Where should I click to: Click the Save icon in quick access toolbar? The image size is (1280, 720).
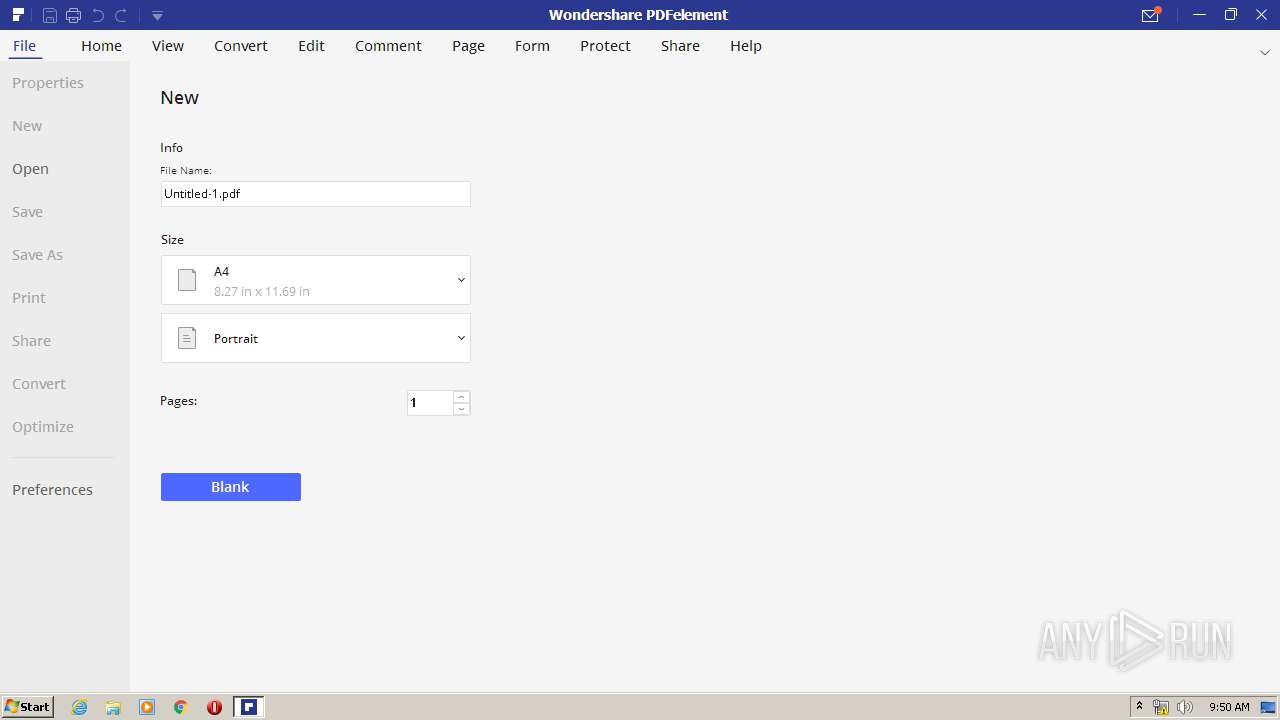pyautogui.click(x=49, y=15)
